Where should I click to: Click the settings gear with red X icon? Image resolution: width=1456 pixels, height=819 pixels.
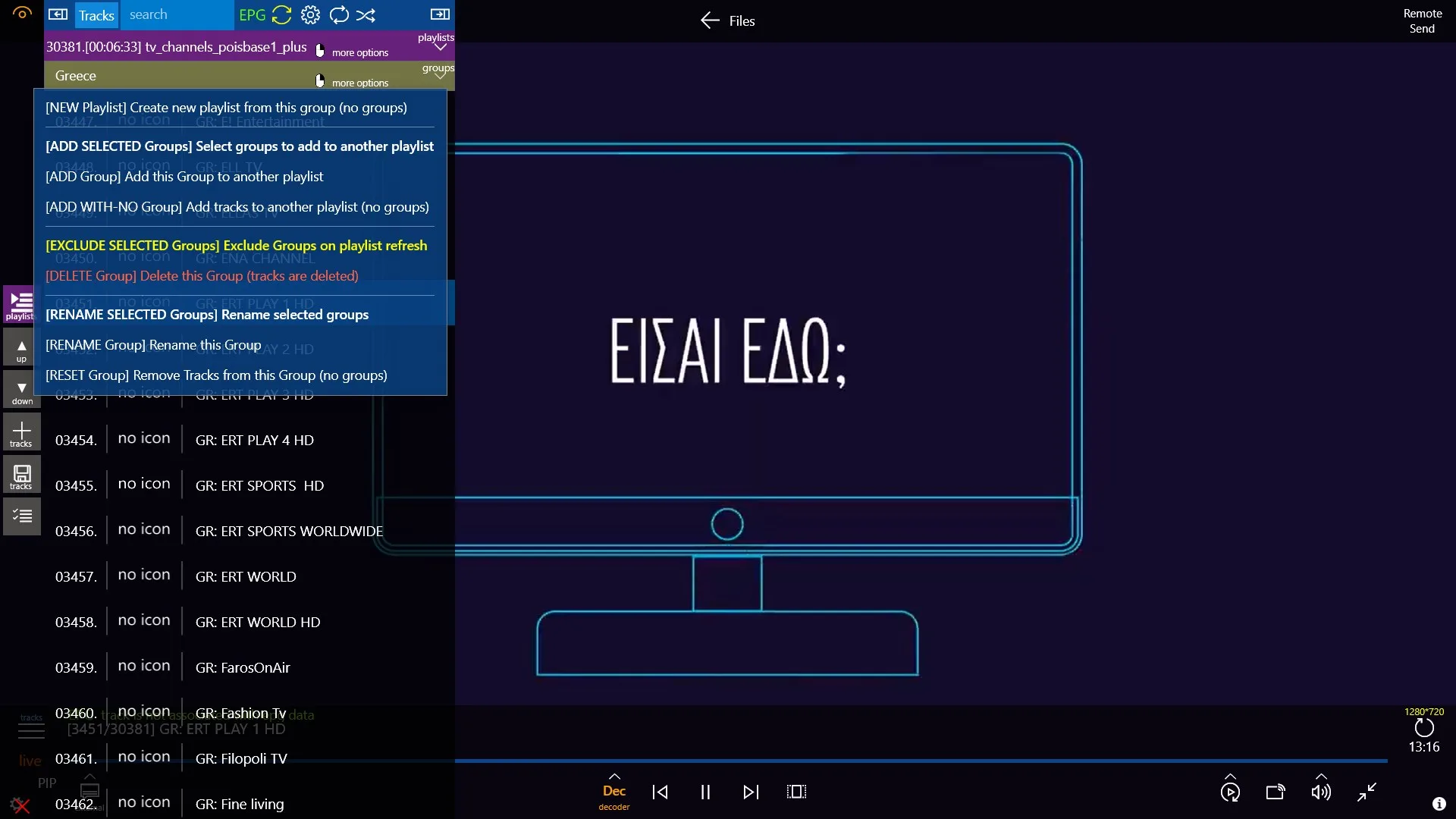[x=20, y=805]
